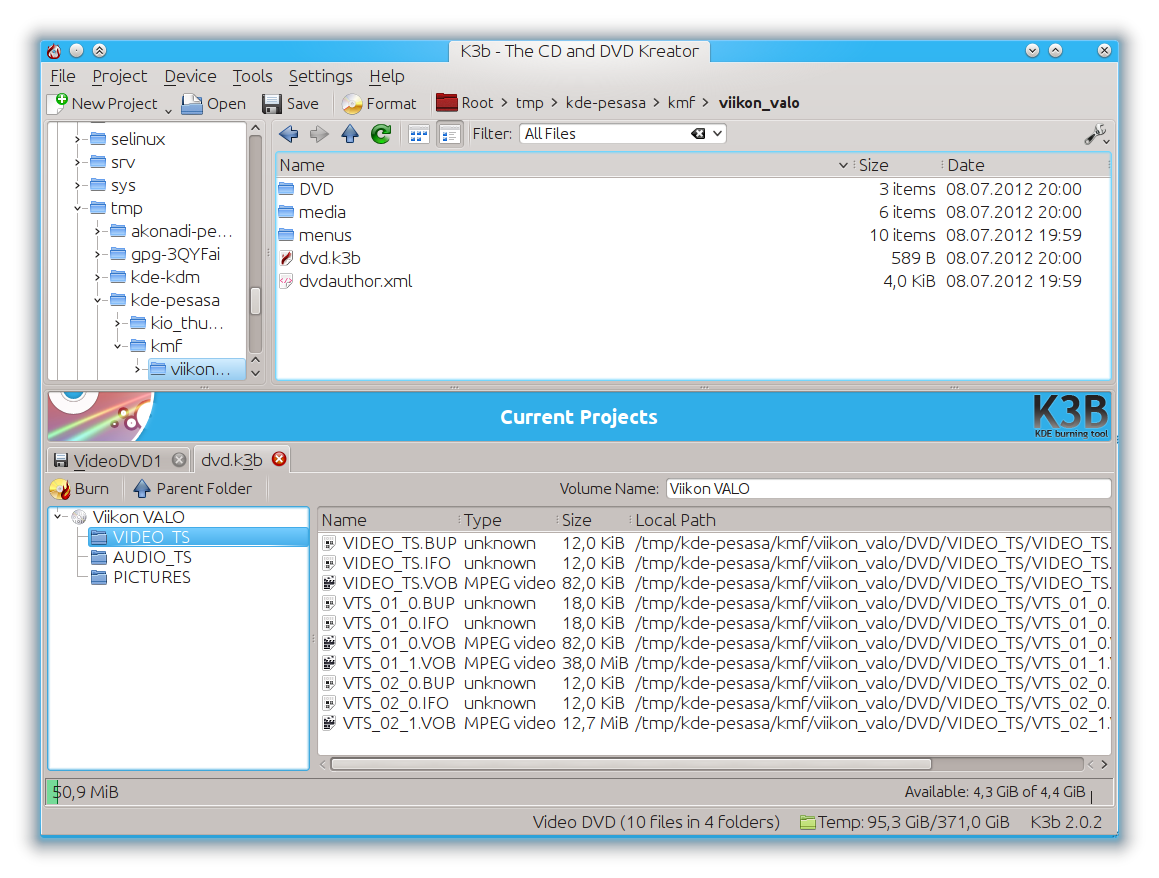The height and width of the screenshot is (878, 1159).
Task: Open the Tools menu
Action: point(253,76)
